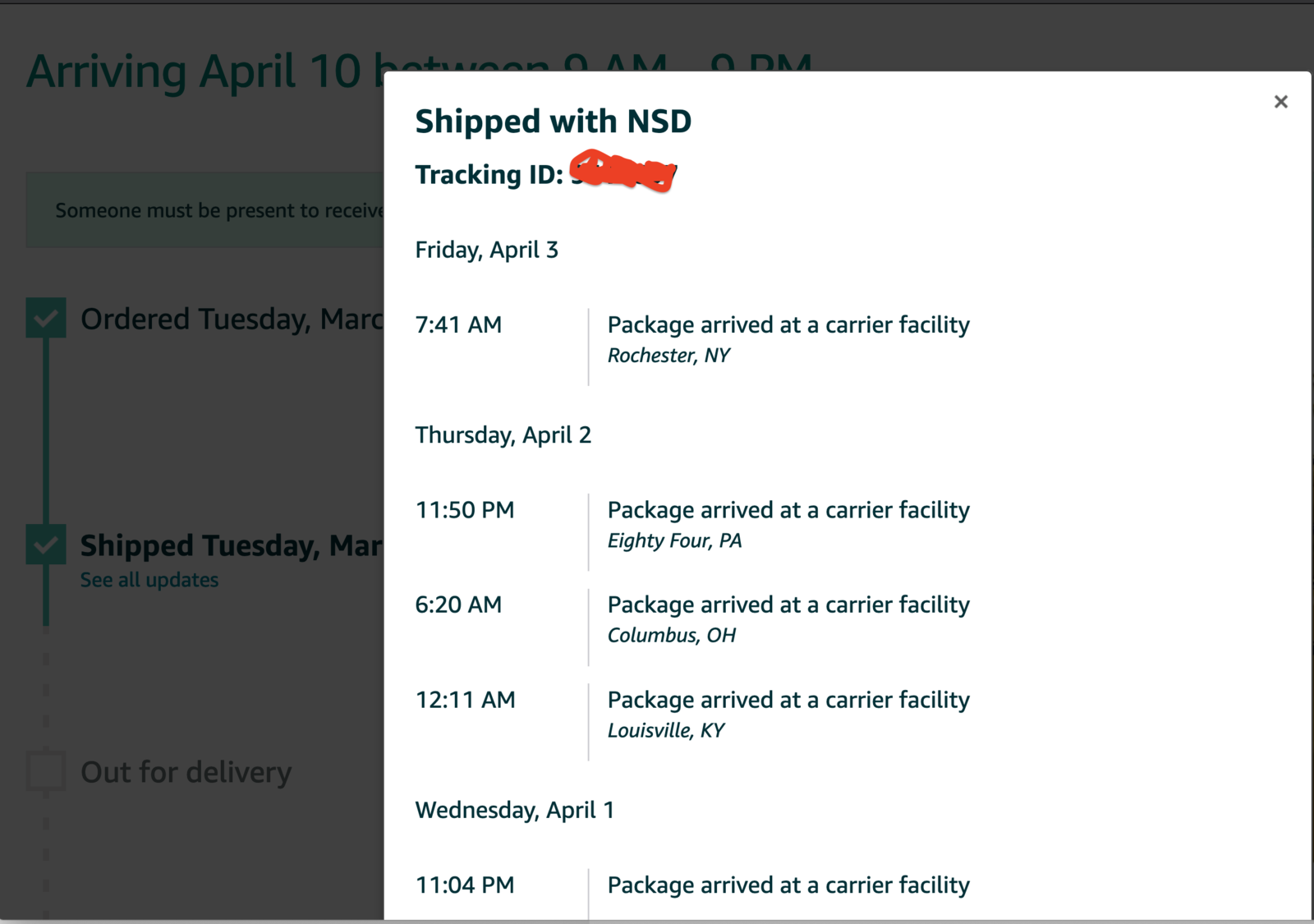Screen dimensions: 1314x924
Task: Select the Eighty Four, PA location
Action: coord(674,540)
